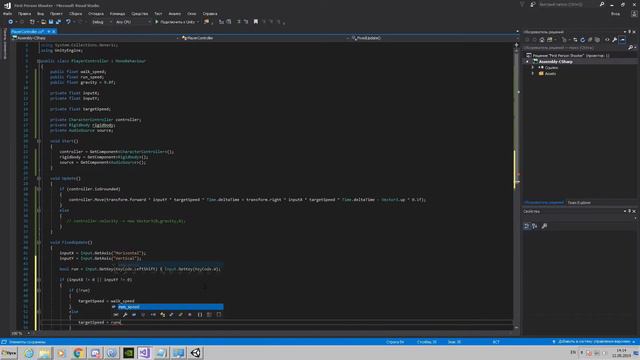
Task: Collapse the Start() method outlining marker
Action: coord(39,141)
